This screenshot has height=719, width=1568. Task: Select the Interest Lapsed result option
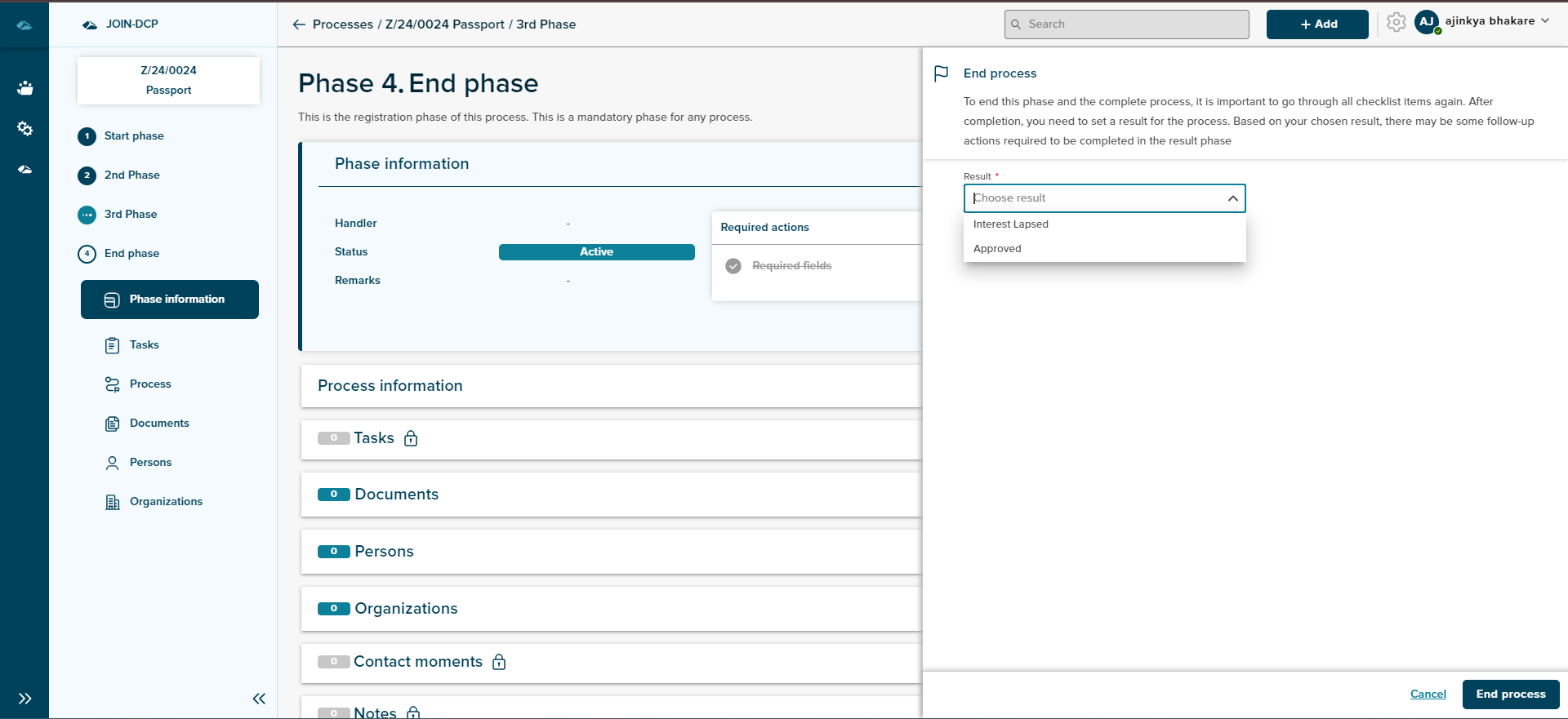(x=1011, y=224)
